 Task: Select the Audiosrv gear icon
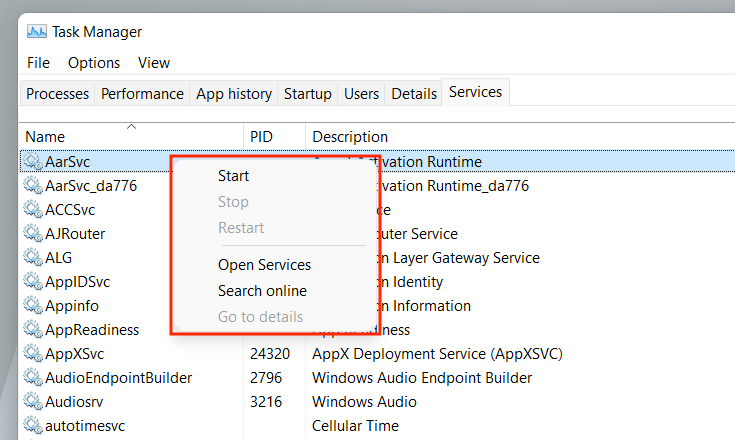[34, 402]
